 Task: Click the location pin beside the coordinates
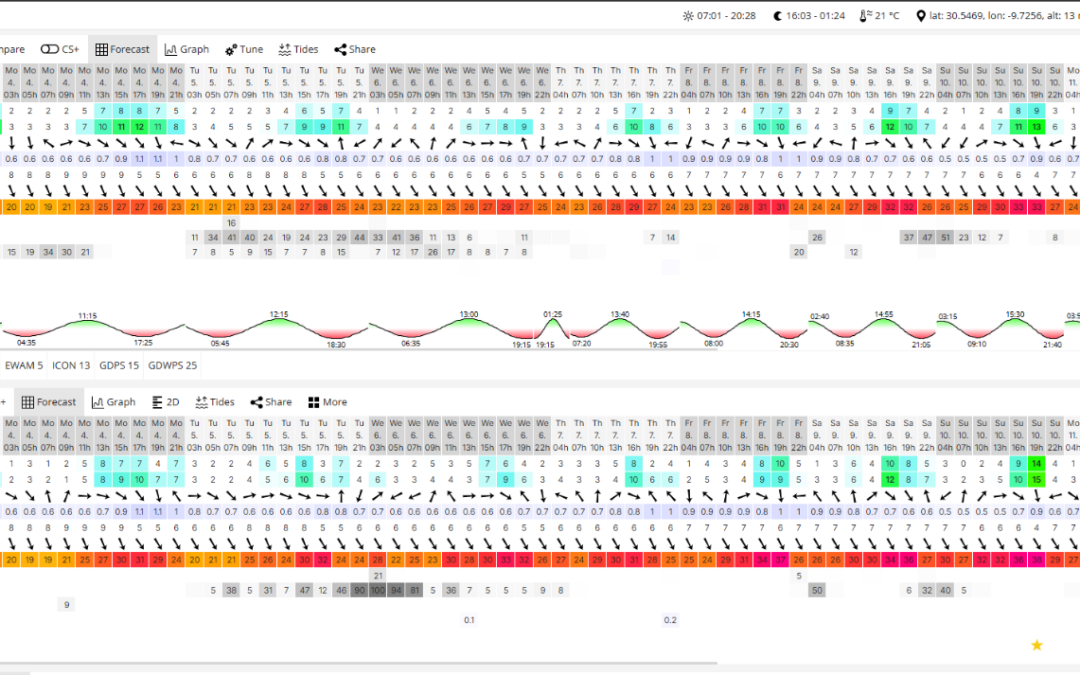[920, 16]
